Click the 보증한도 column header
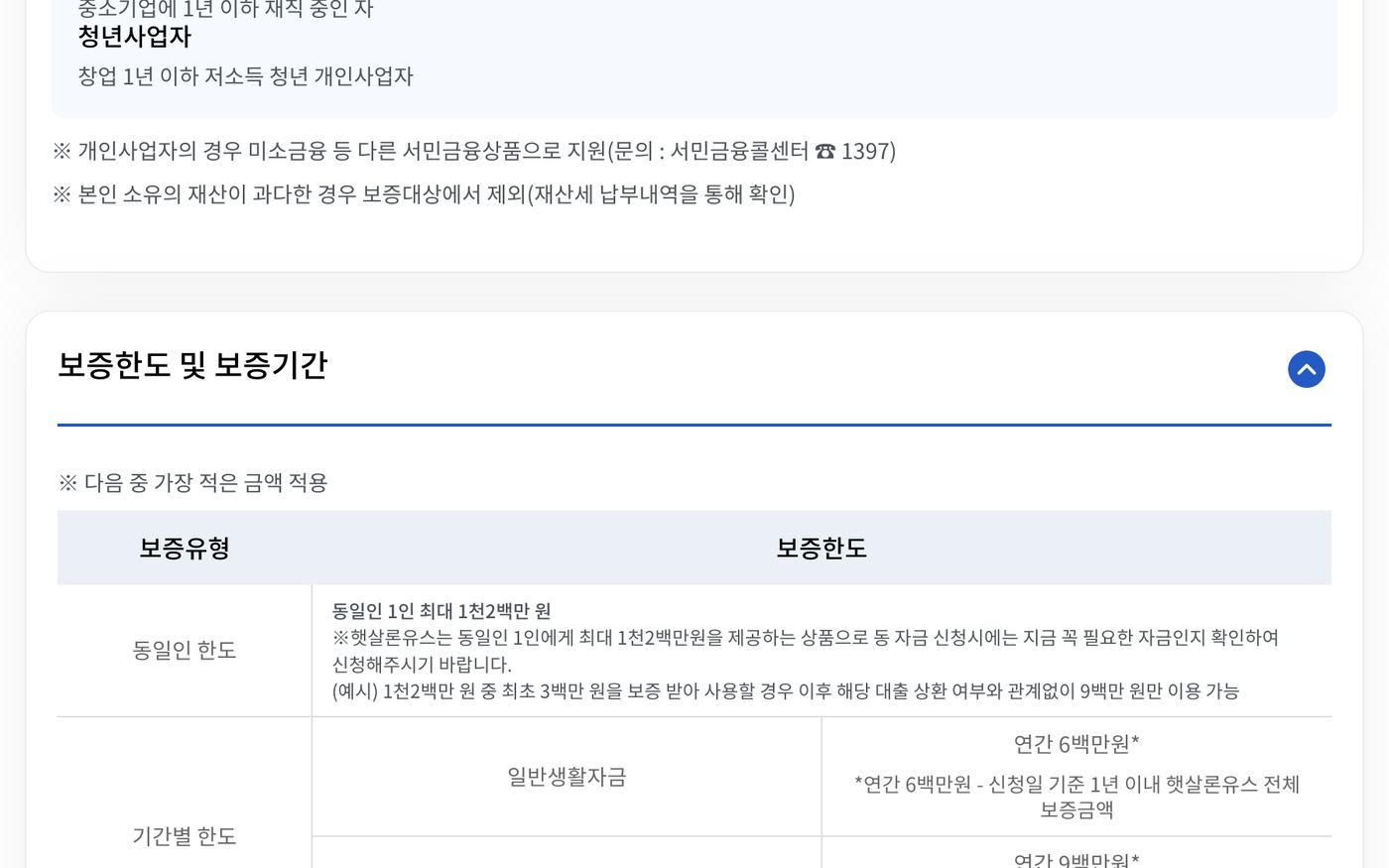Image resolution: width=1389 pixels, height=868 pixels. click(821, 548)
